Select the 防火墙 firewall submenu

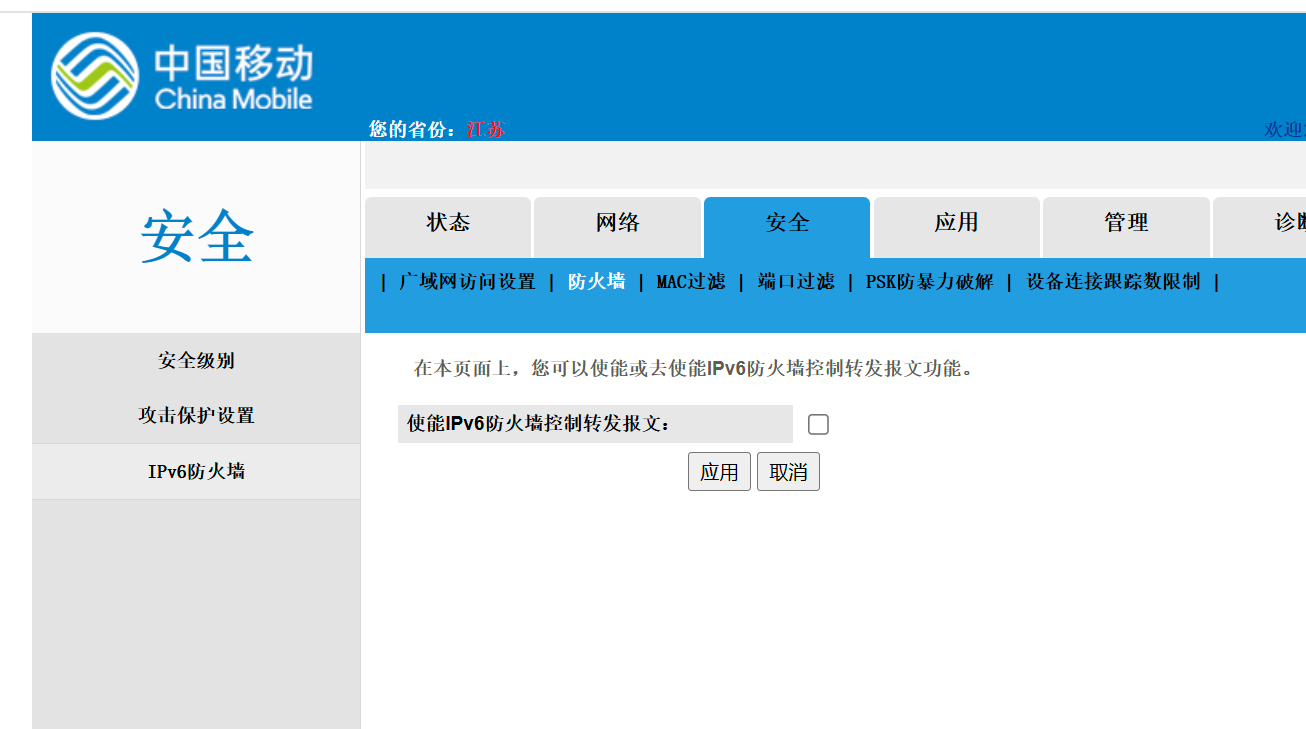point(597,282)
